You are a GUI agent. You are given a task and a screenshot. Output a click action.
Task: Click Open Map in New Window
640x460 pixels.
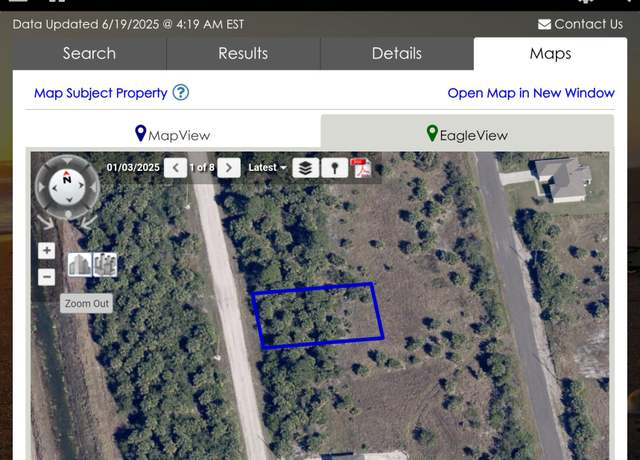pos(531,93)
